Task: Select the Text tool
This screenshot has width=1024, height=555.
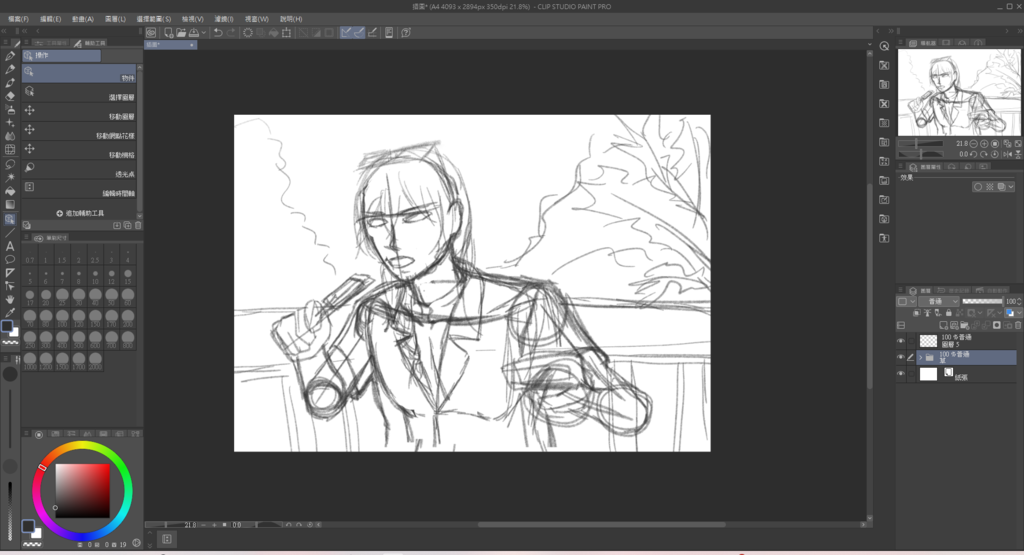Action: [x=10, y=245]
